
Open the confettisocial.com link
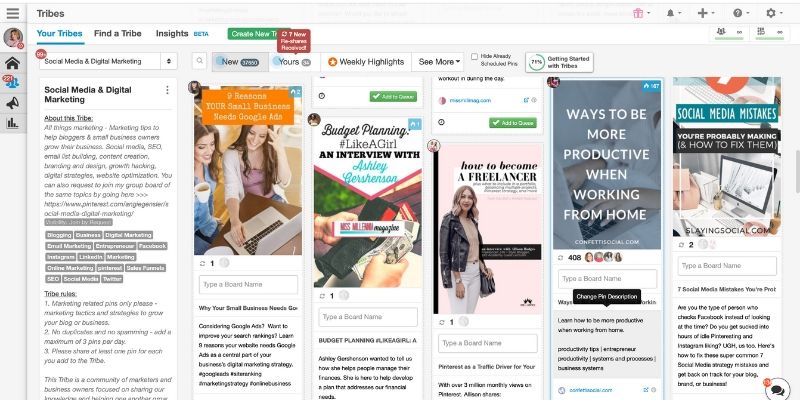pyautogui.click(x=589, y=390)
